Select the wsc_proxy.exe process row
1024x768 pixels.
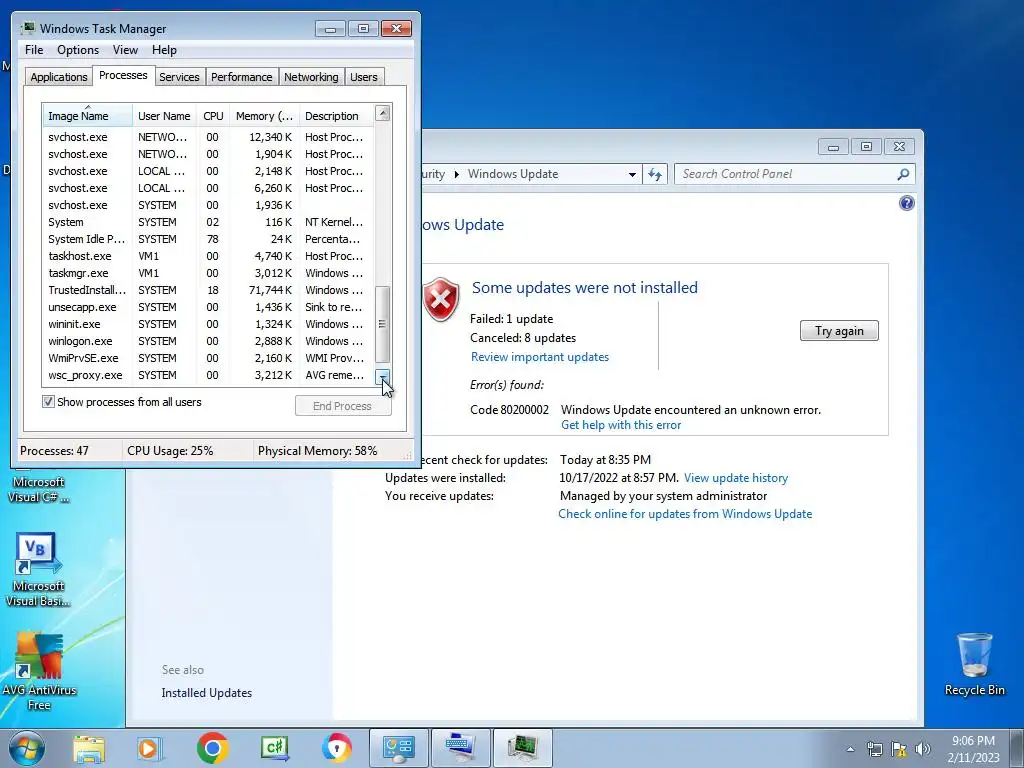(208, 376)
